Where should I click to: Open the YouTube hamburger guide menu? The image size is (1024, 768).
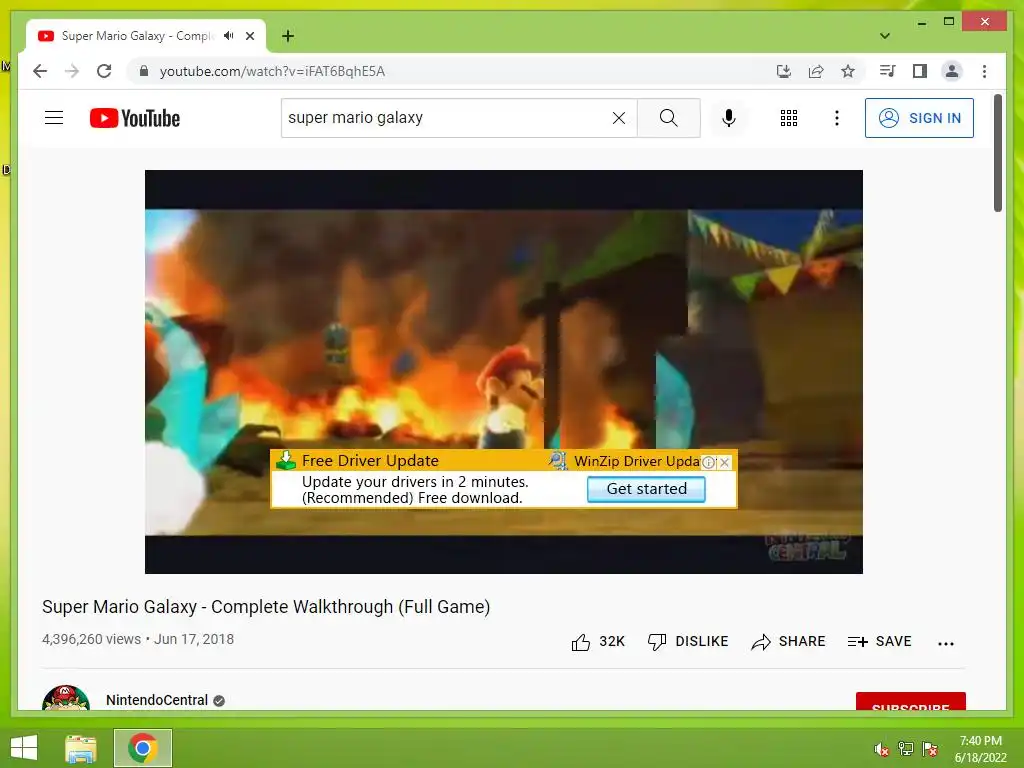click(54, 118)
